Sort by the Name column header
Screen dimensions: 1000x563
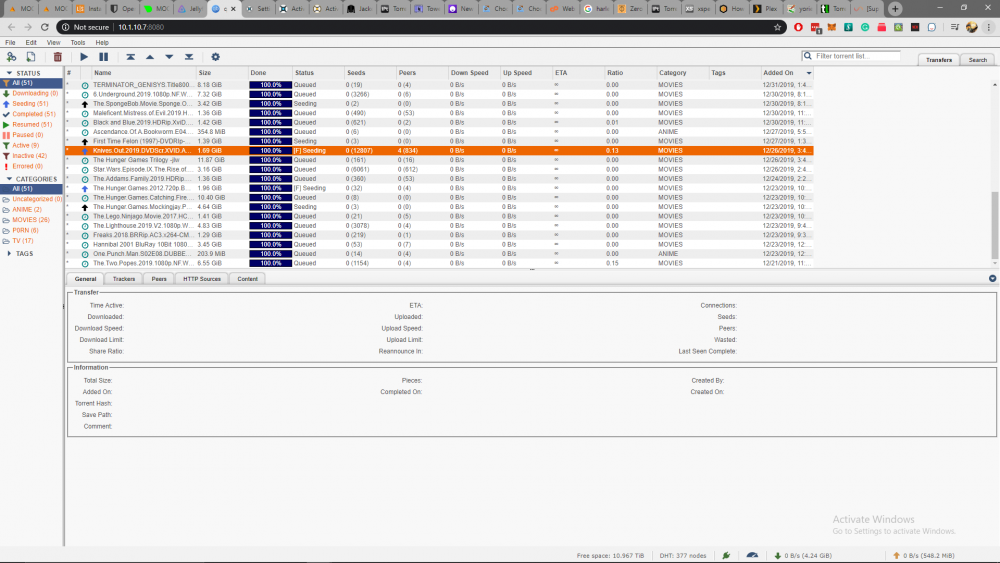143,73
